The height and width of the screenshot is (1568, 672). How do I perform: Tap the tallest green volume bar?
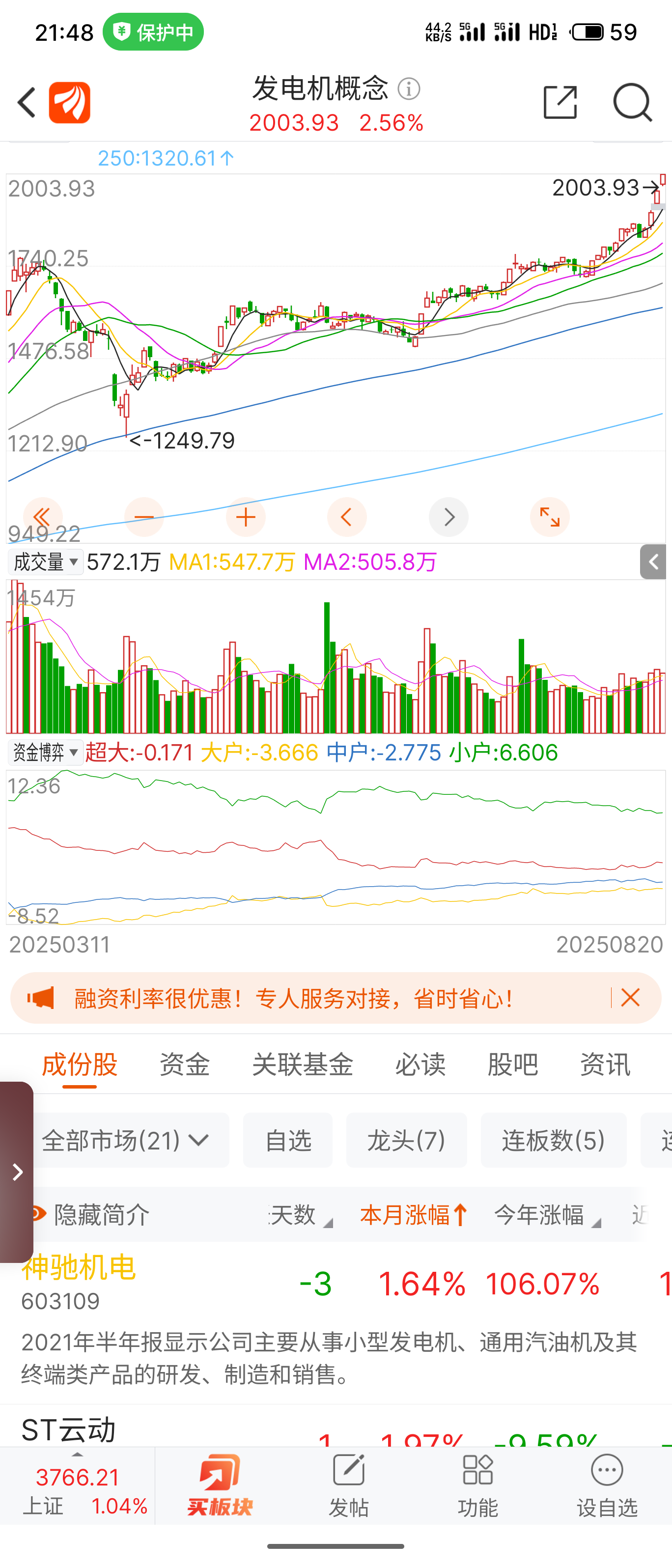click(327, 667)
